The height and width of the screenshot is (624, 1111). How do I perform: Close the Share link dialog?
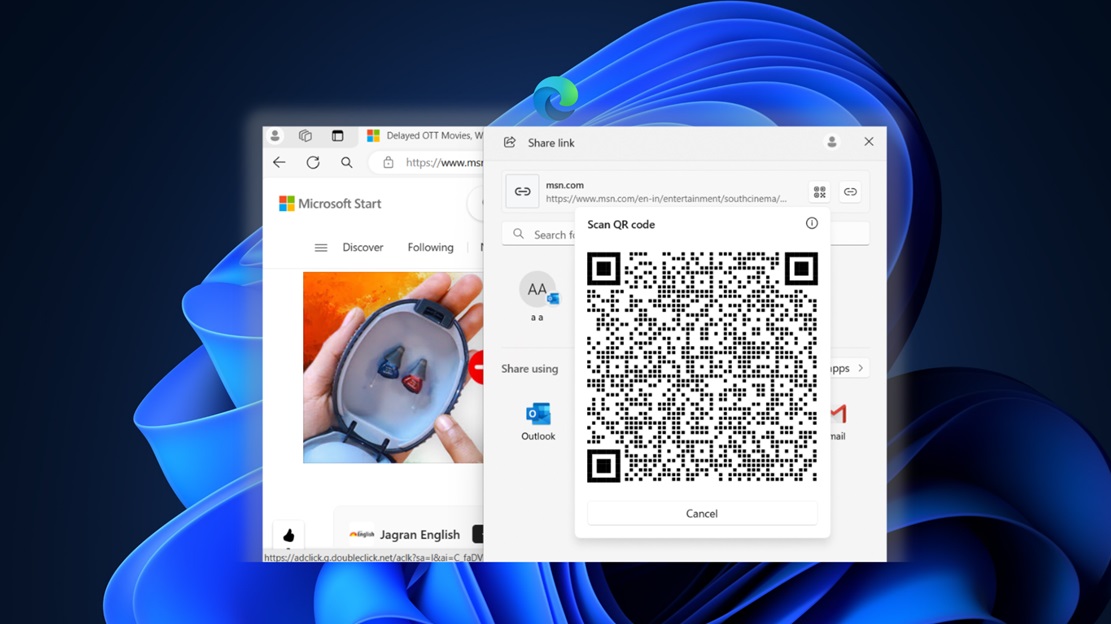point(869,142)
